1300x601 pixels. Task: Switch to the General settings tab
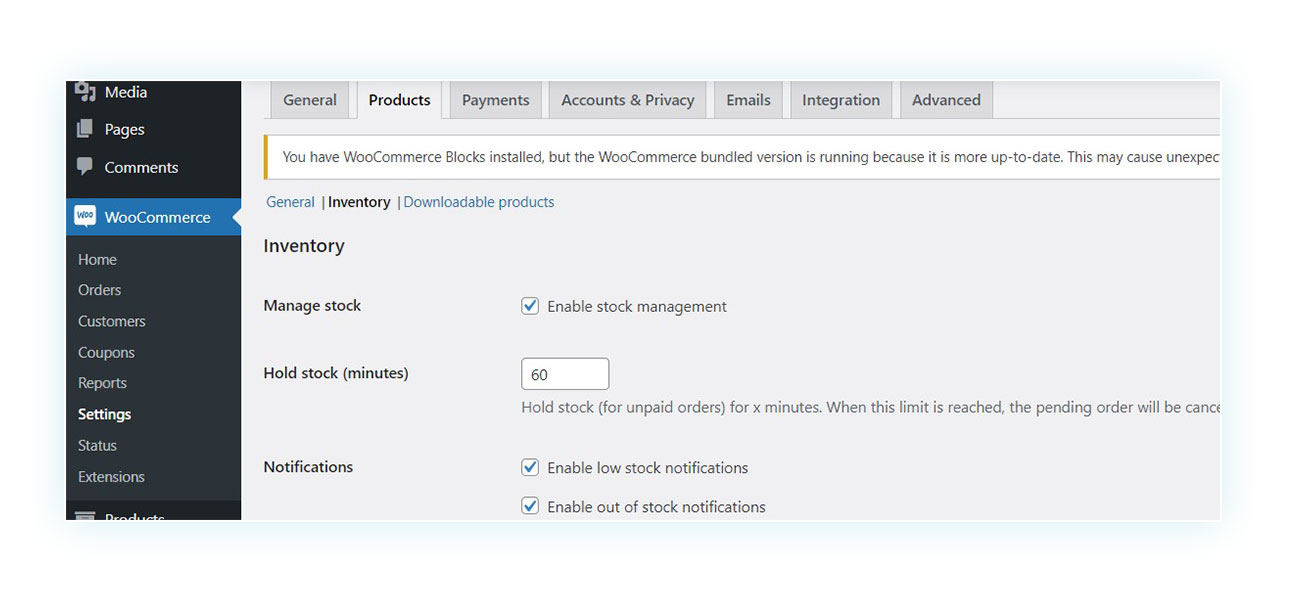click(x=310, y=100)
